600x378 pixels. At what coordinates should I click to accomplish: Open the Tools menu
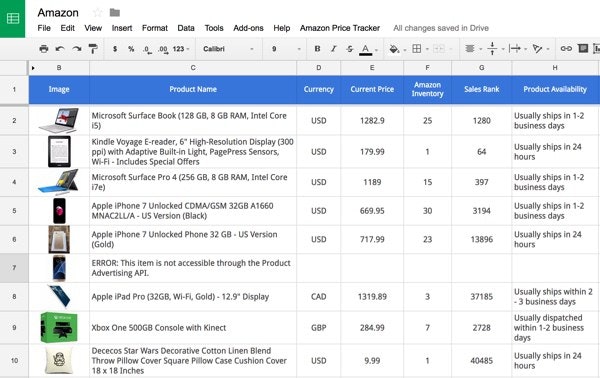tap(214, 28)
